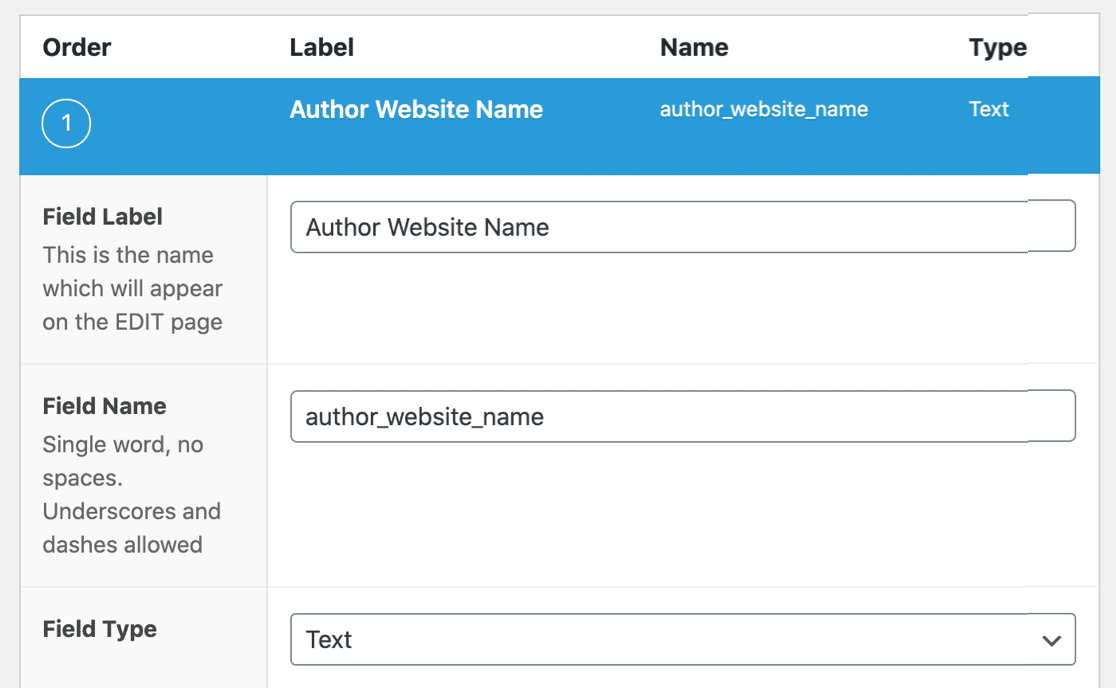Click the Field Name input box

683,416
